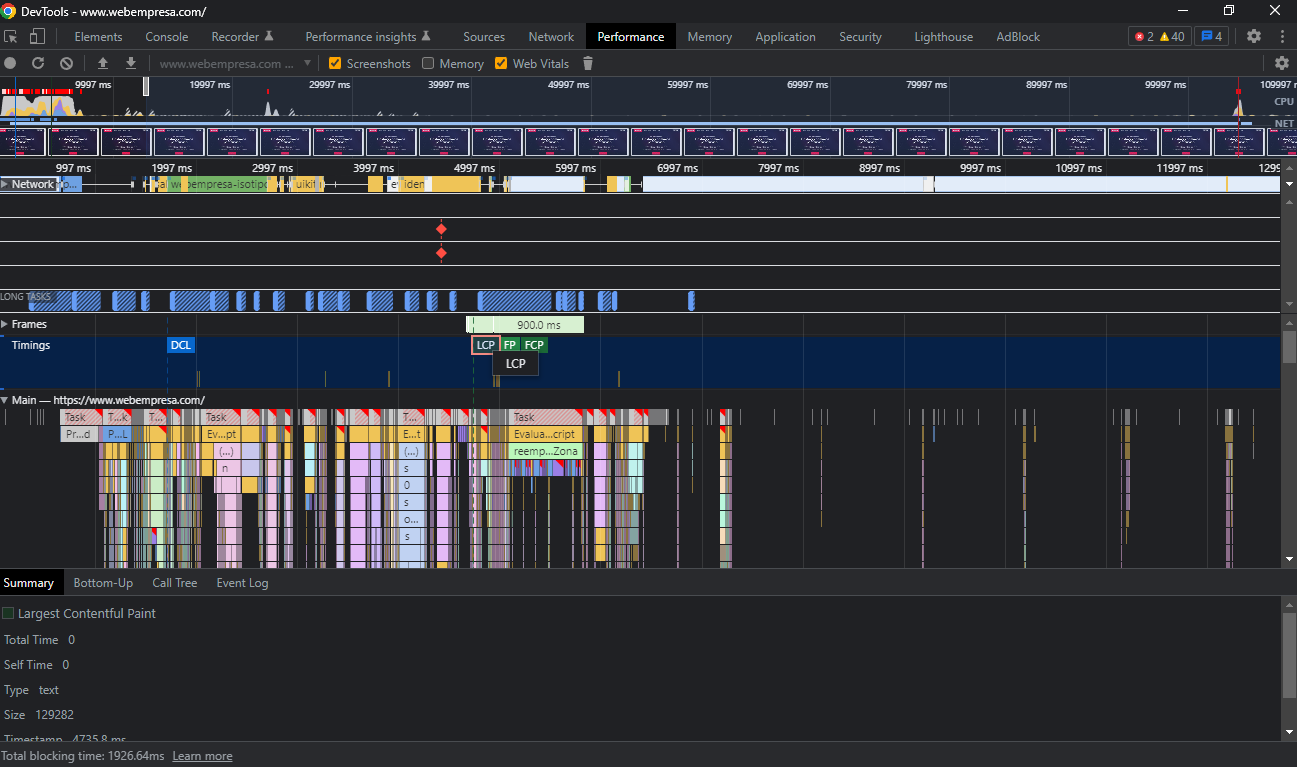Click the Size value 129282
Screen dimensions: 1297x767
(56, 715)
